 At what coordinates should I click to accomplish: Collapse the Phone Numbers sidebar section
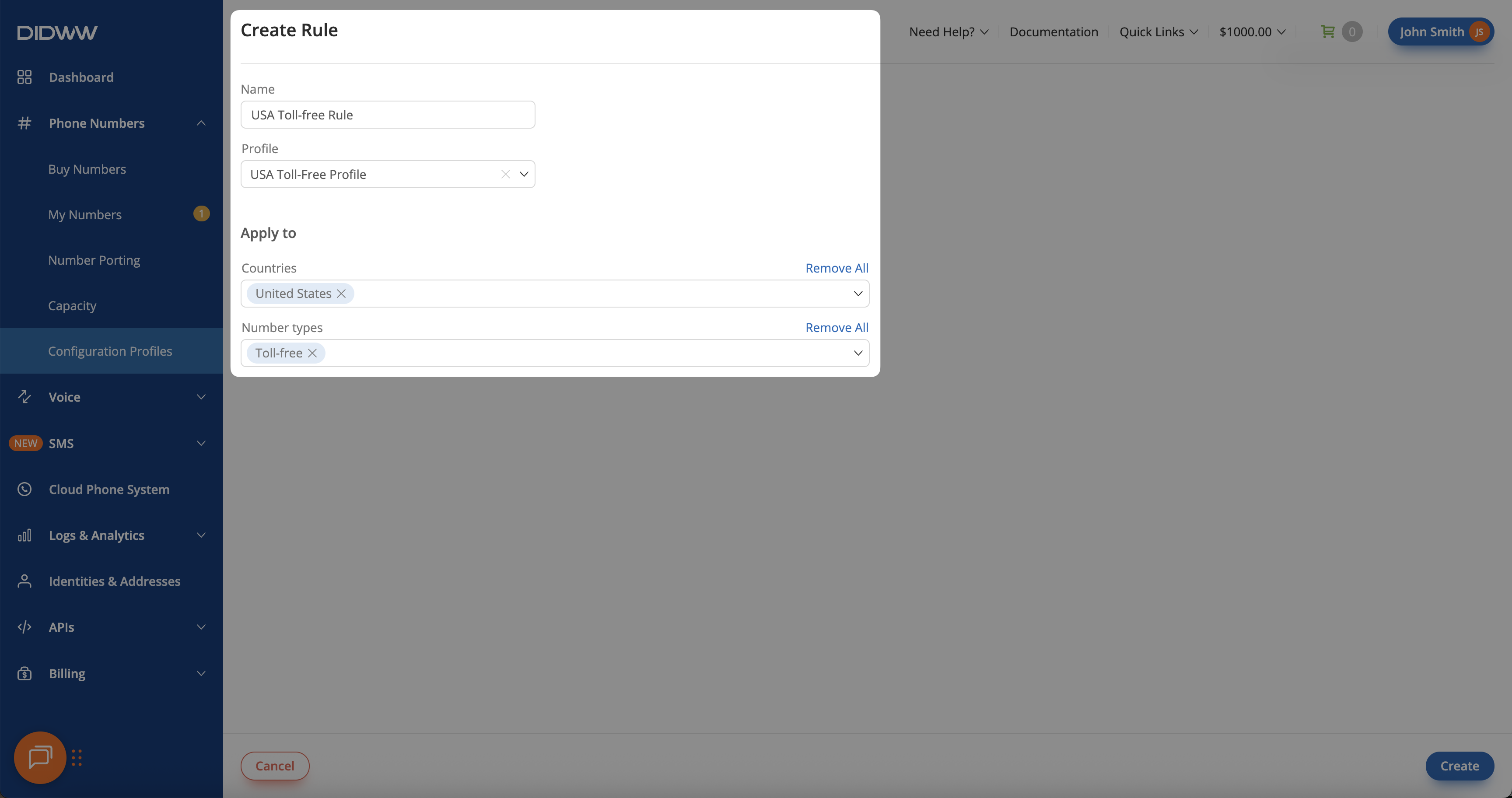click(201, 123)
